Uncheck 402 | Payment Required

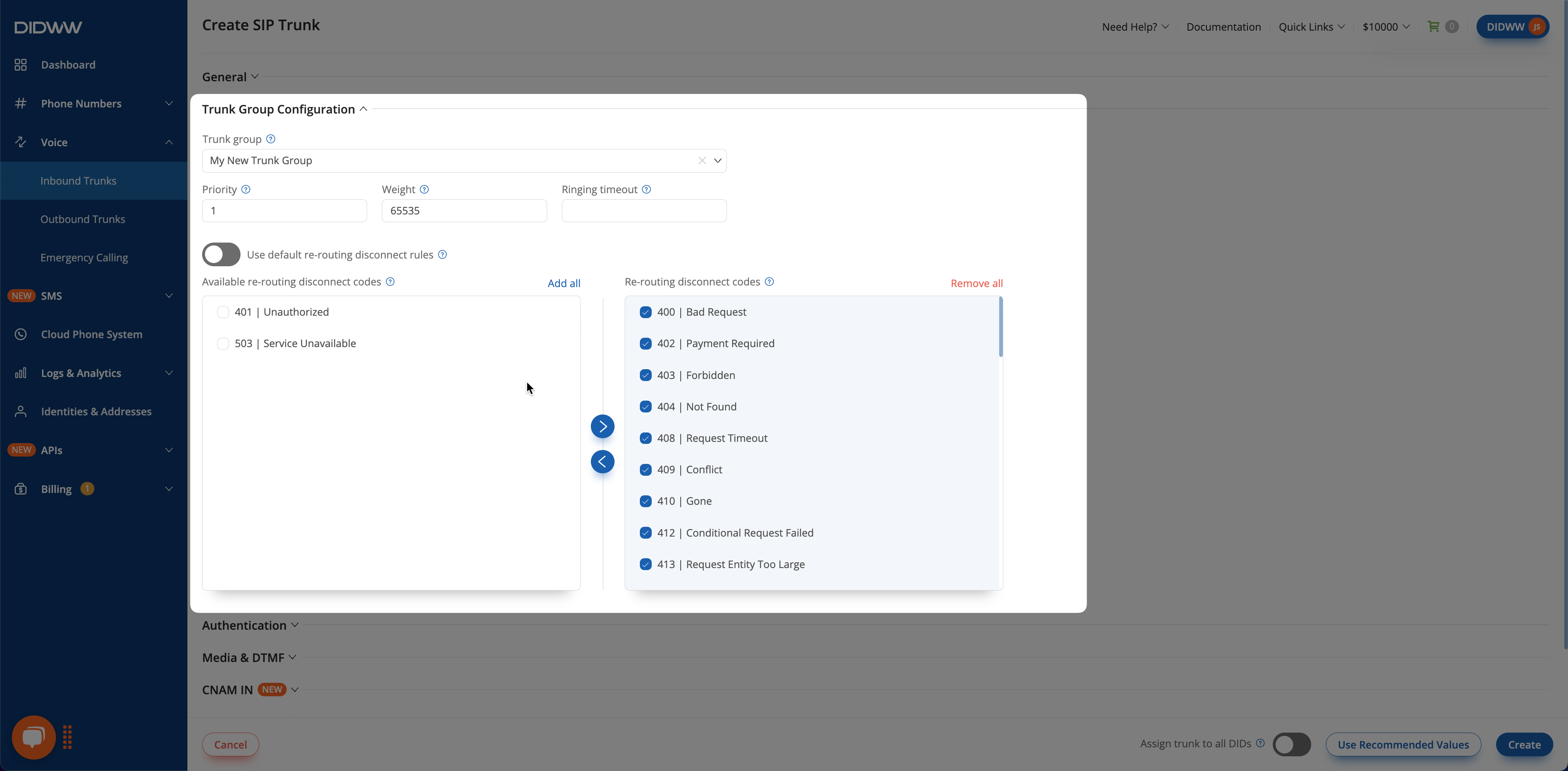(x=646, y=344)
